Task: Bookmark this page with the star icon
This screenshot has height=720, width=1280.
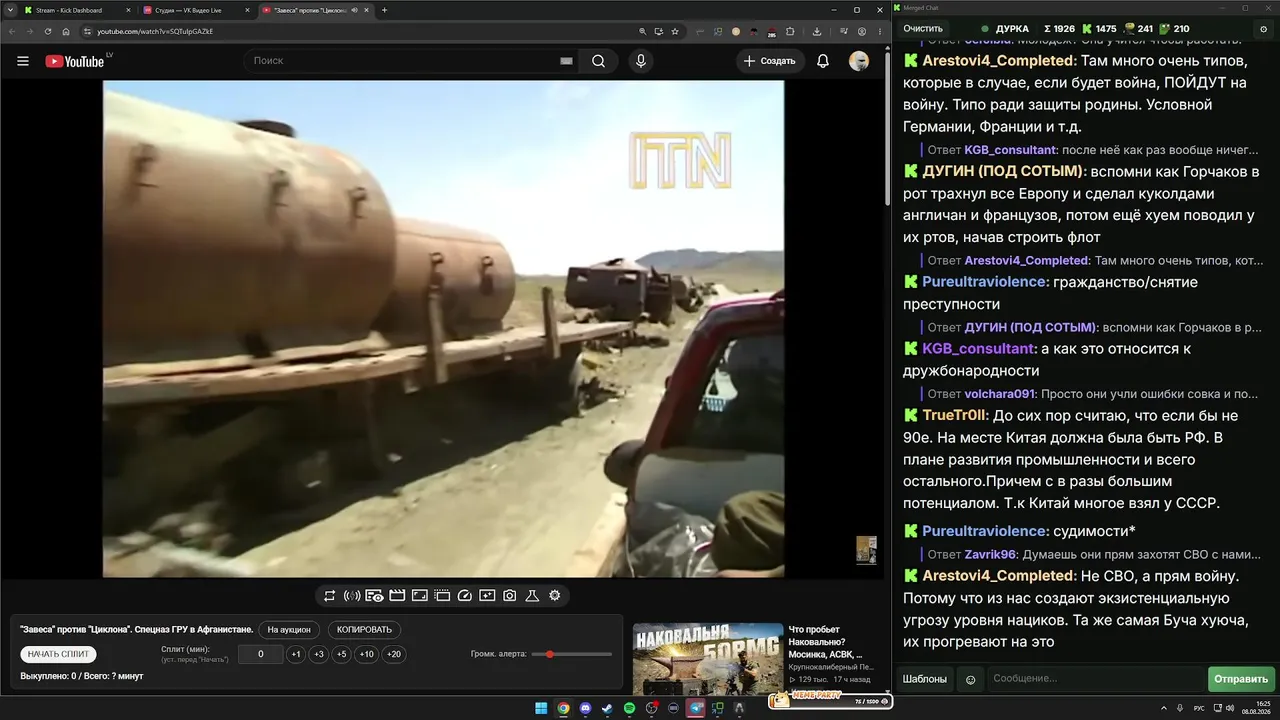Action: pos(675,31)
